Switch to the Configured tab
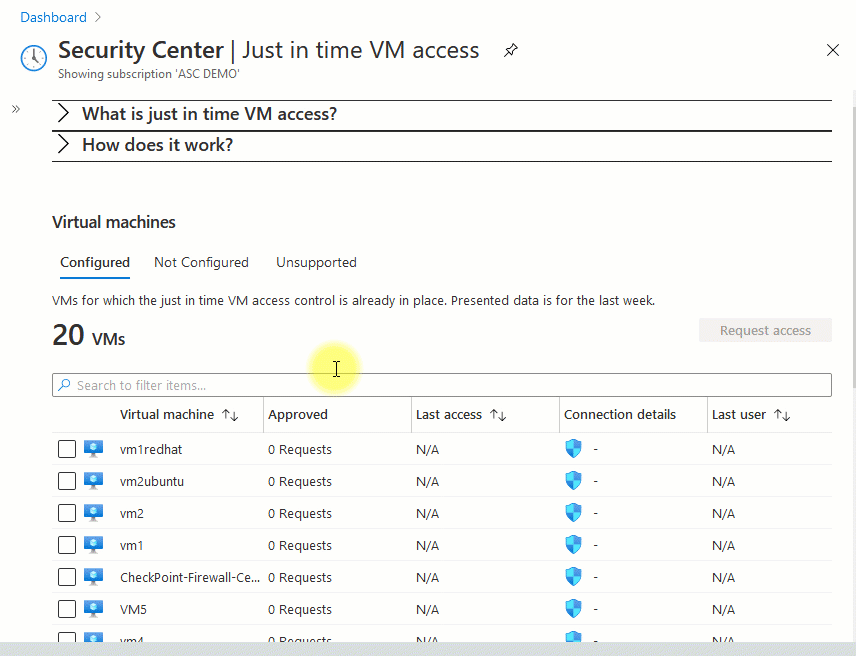This screenshot has width=856, height=656. (x=95, y=263)
